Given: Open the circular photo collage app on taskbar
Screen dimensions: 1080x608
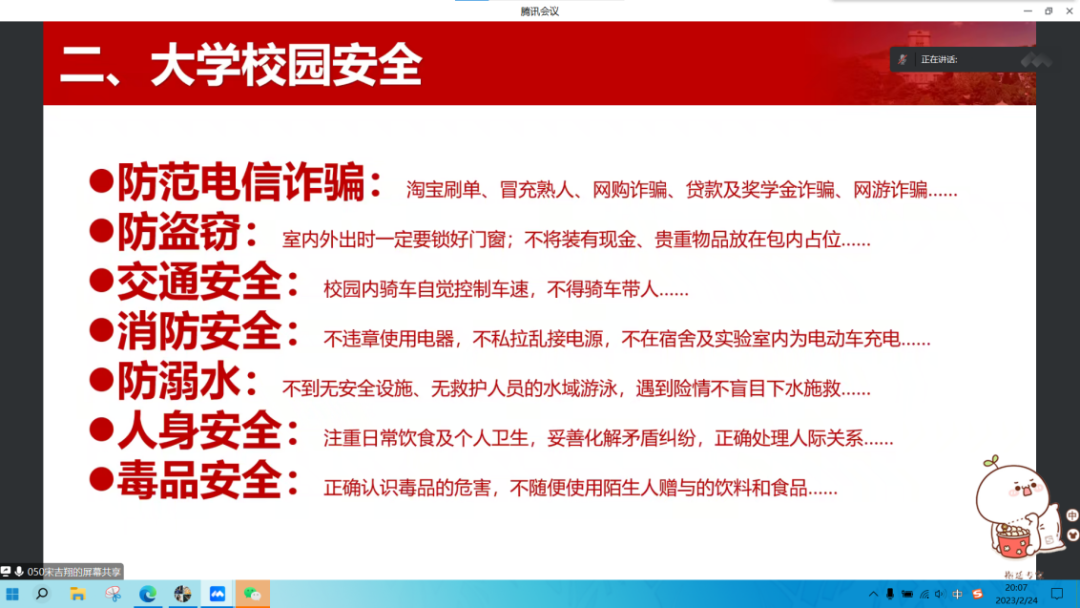Looking at the screenshot, I should [184, 594].
